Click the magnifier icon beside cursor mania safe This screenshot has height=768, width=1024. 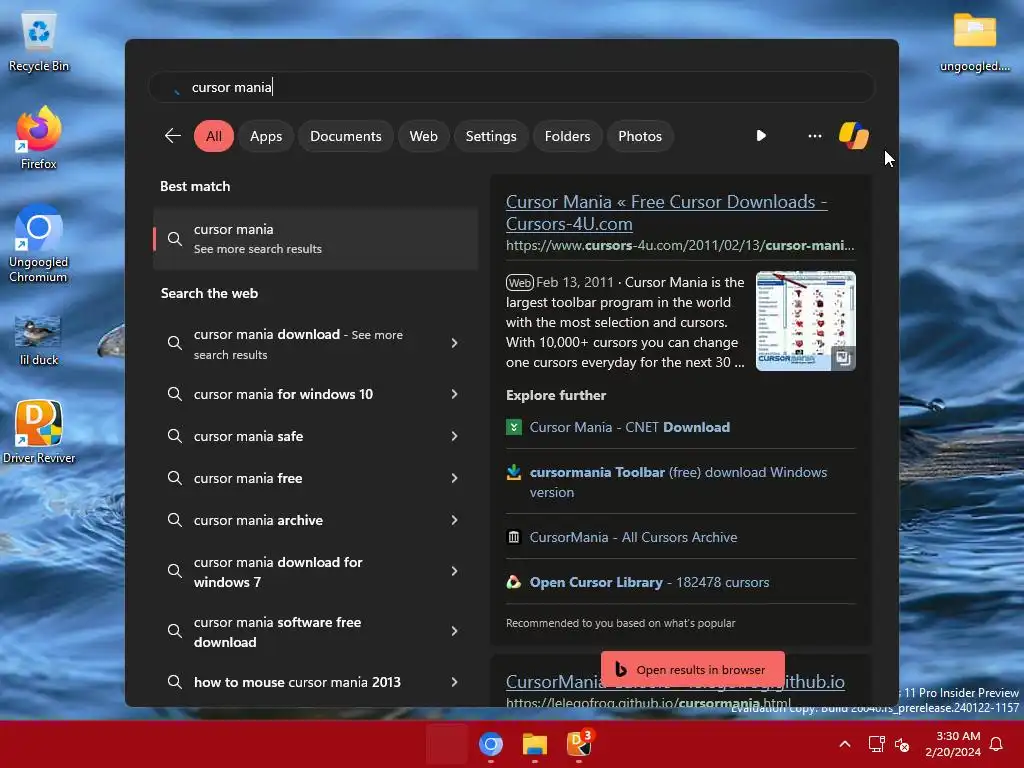[174, 436]
